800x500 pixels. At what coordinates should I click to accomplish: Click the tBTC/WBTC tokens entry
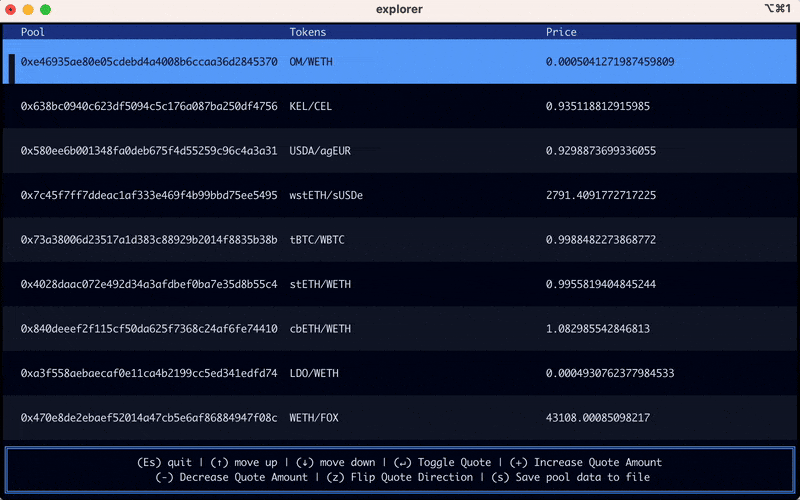(x=315, y=240)
